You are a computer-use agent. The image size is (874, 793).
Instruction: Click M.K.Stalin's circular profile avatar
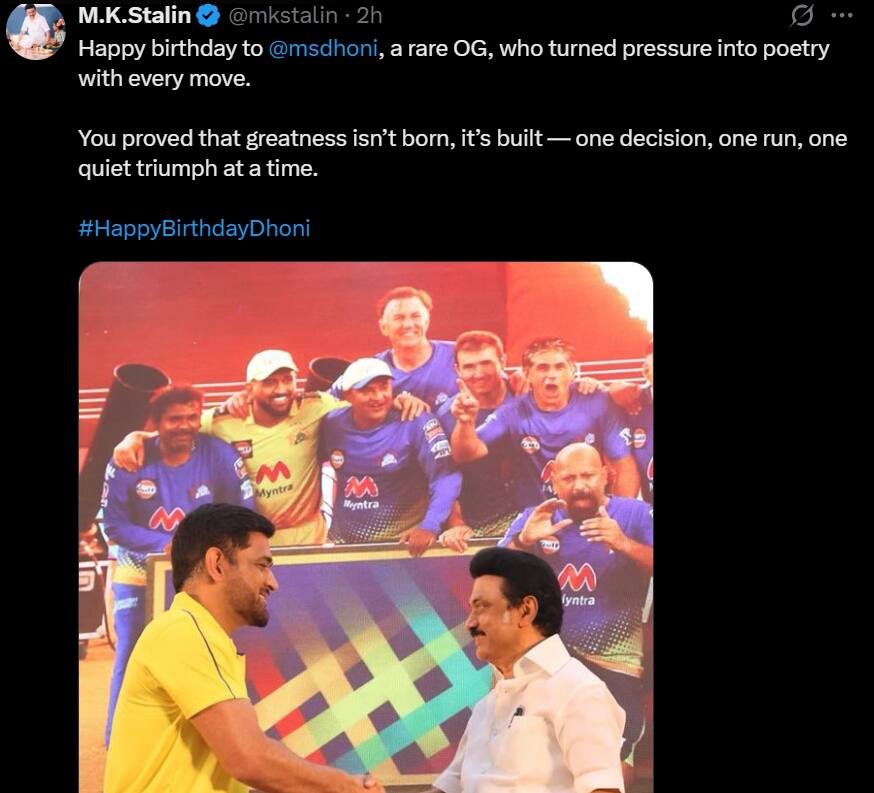coord(33,30)
